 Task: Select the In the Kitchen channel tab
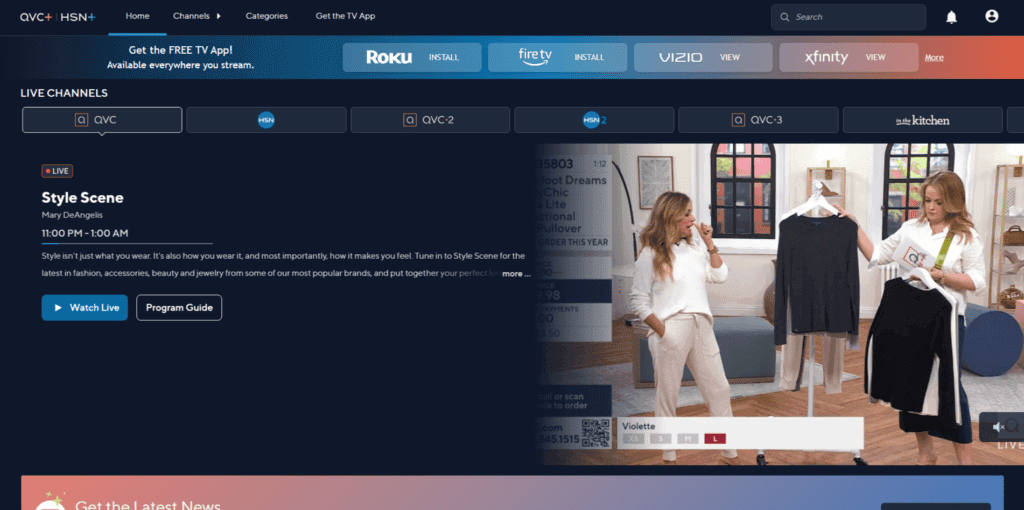(x=922, y=120)
